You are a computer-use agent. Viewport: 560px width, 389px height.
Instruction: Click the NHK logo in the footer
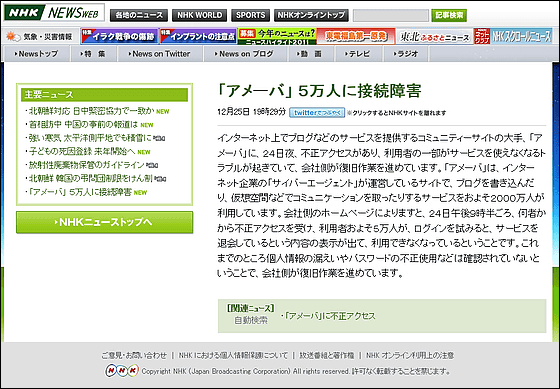121,371
